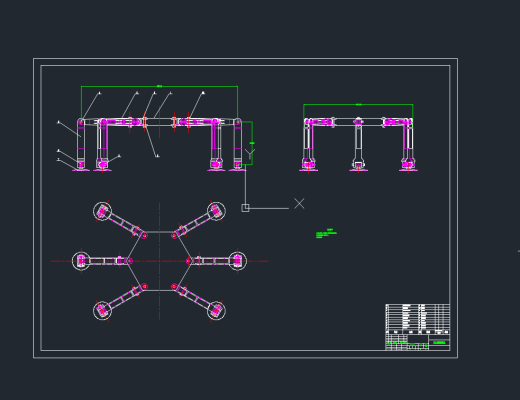Select the lower-right foot pad in plan view
520x400 pixels.
click(216, 311)
